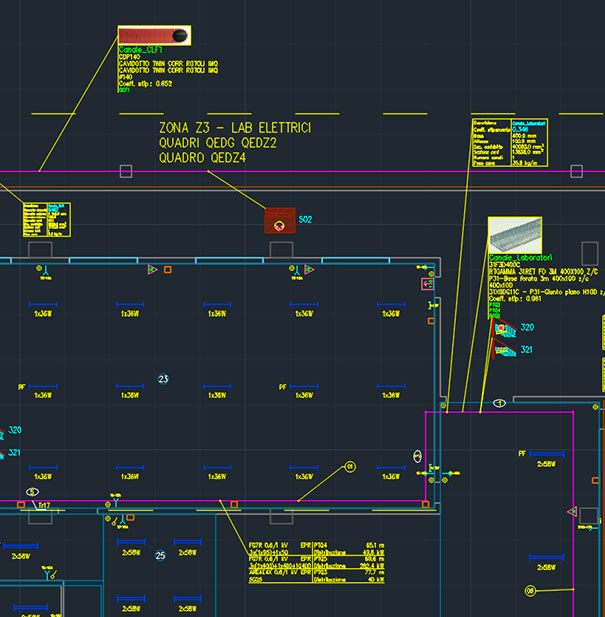Select the 2x58W fixture above callout 08
The width and height of the screenshot is (605, 617).
[547, 557]
